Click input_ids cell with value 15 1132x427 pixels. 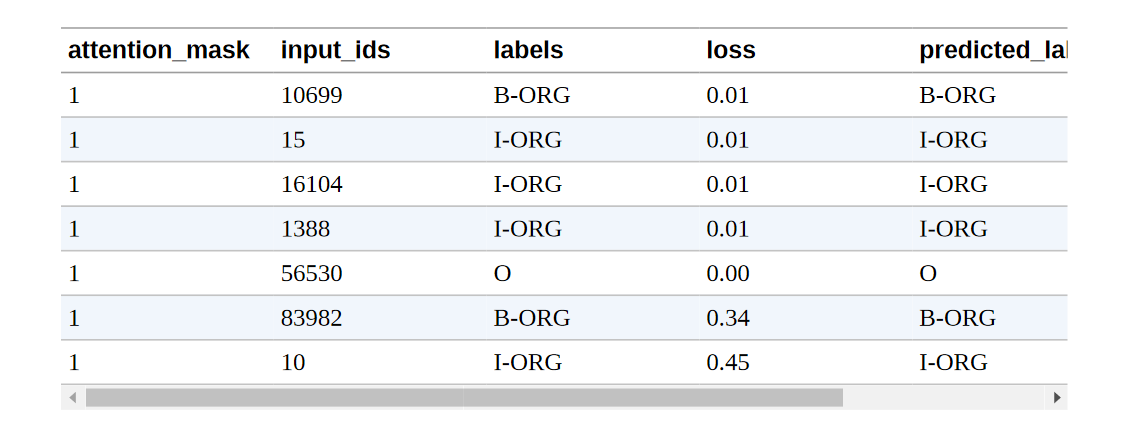coord(380,139)
